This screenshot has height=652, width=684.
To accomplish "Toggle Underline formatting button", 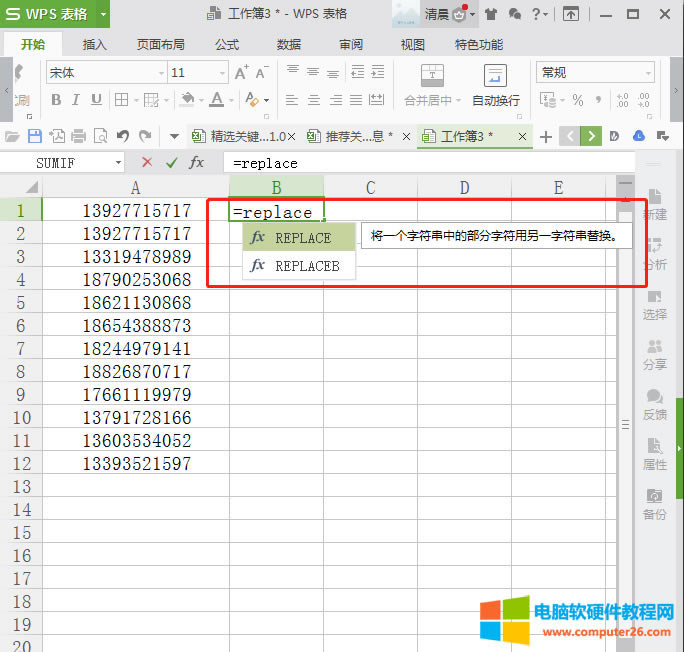I will (x=96, y=100).
